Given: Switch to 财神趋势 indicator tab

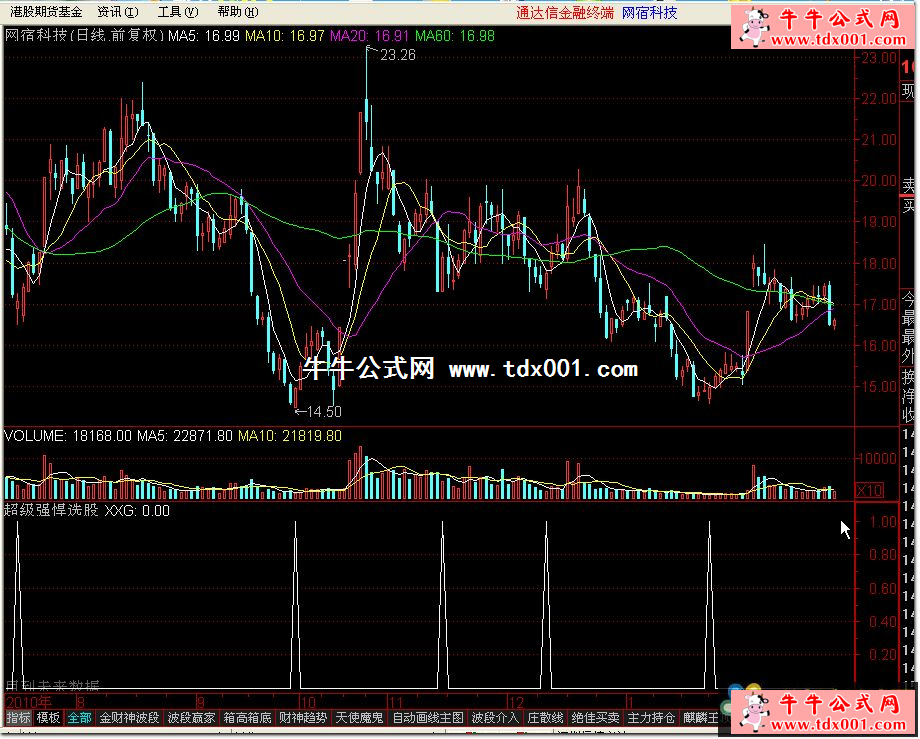Looking at the screenshot, I should (303, 718).
